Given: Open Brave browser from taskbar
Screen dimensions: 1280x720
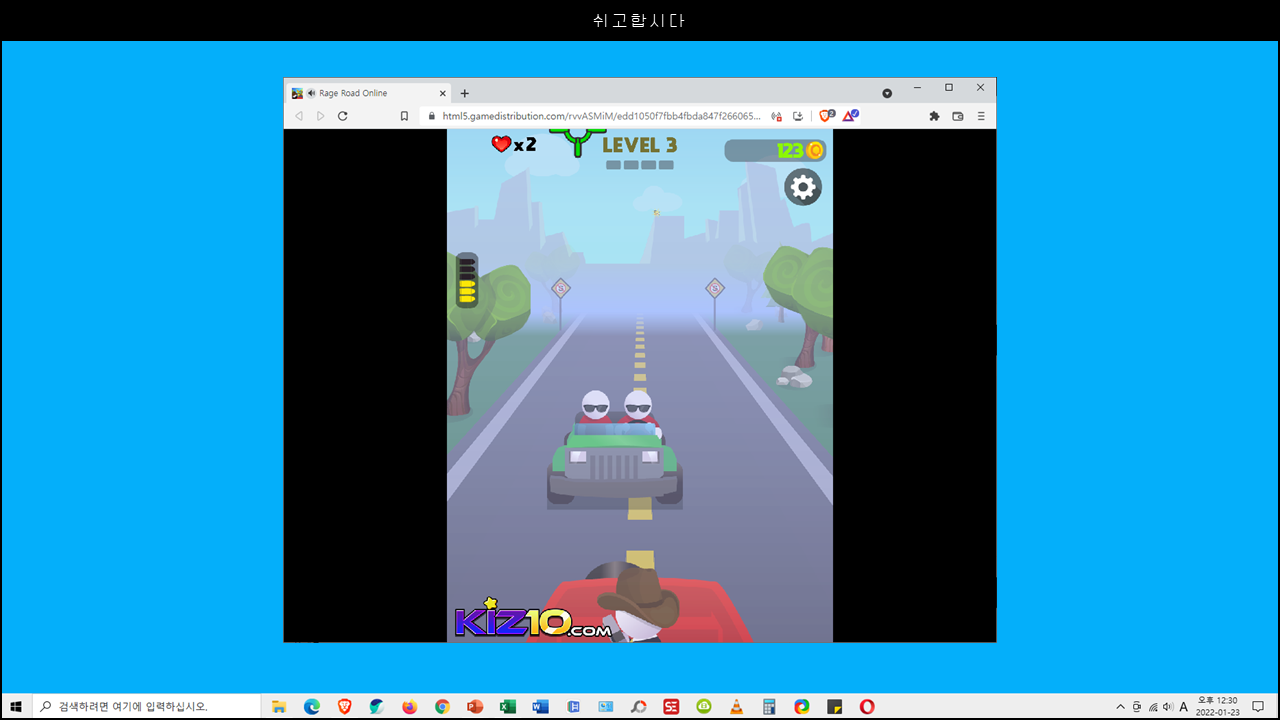Looking at the screenshot, I should 345,706.
